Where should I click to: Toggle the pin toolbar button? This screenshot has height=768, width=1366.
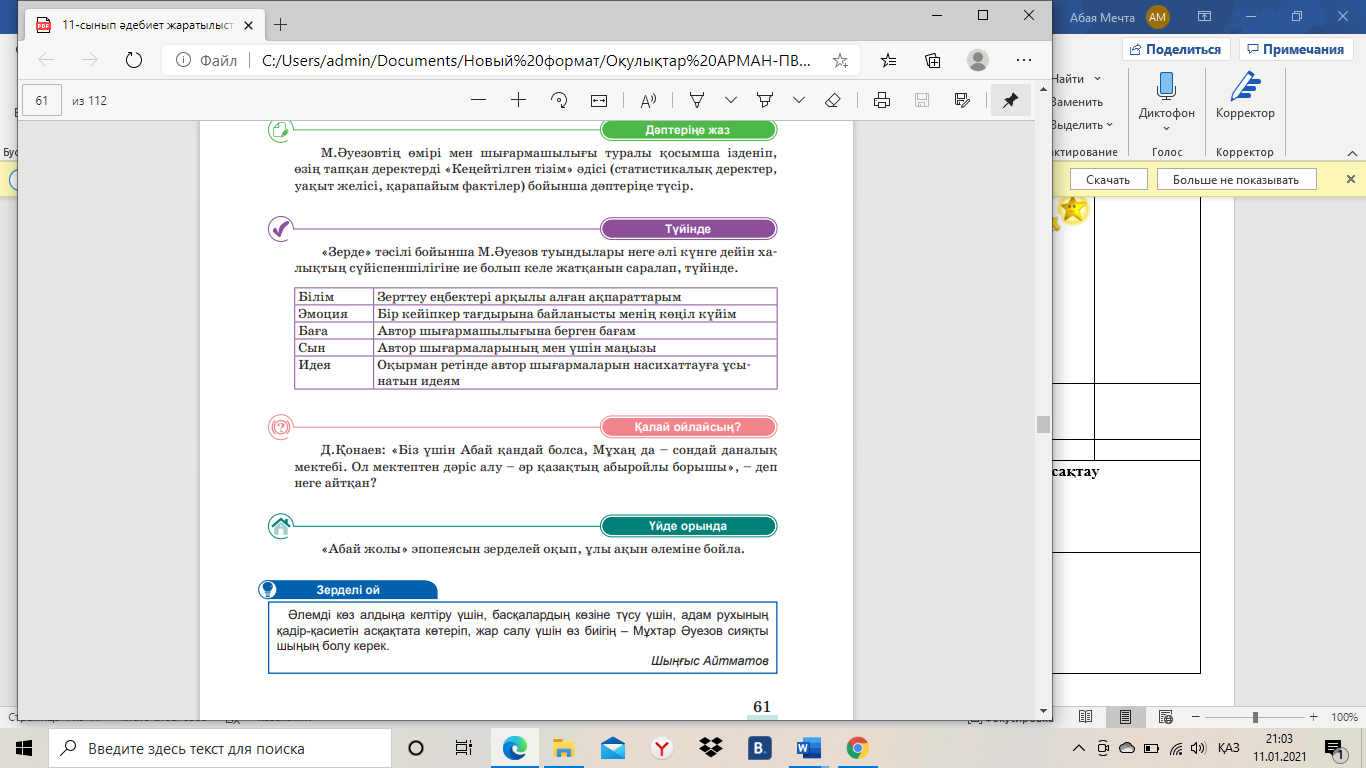(1010, 100)
